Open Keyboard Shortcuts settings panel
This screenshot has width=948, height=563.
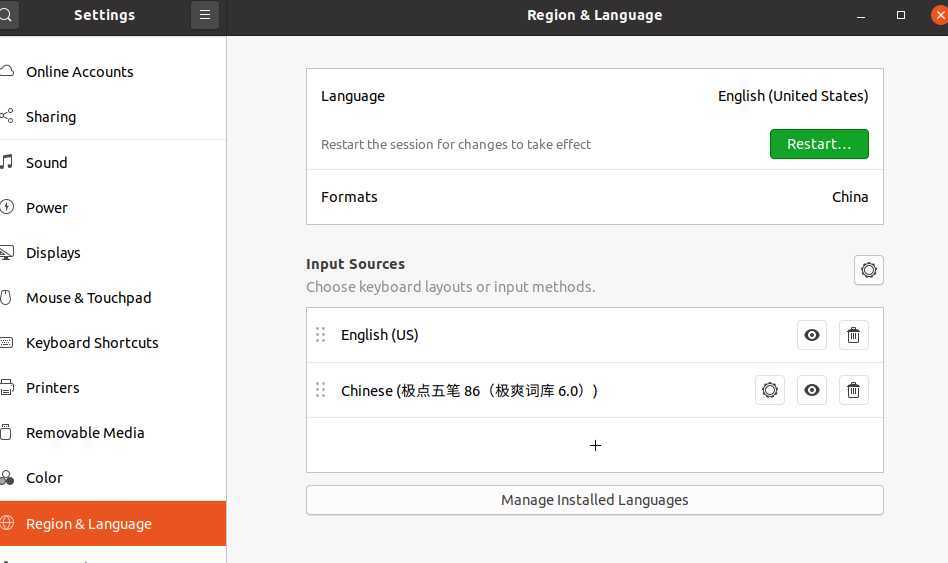(92, 343)
